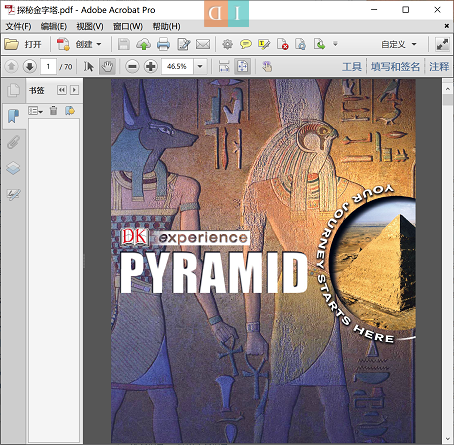Toggle reading mode with the expand arrows icon
454x445 pixels.
coord(442,44)
